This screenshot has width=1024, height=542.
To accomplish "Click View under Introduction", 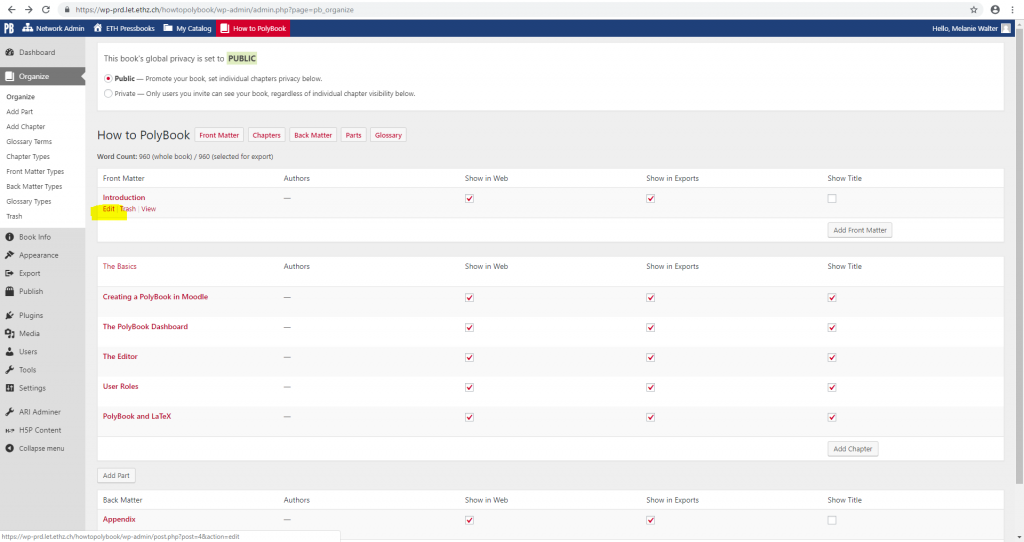I will (x=148, y=209).
